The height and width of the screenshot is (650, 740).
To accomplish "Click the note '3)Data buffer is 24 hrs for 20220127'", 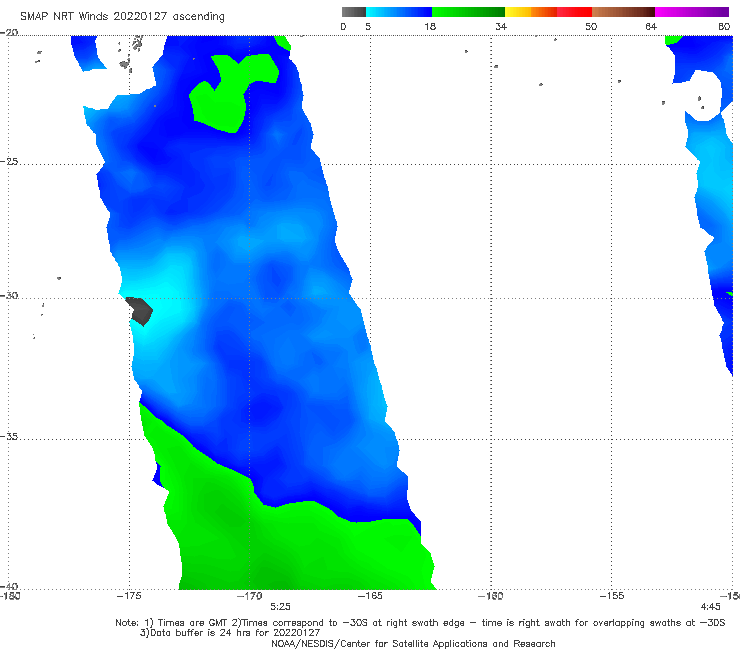I will click(x=230, y=633).
